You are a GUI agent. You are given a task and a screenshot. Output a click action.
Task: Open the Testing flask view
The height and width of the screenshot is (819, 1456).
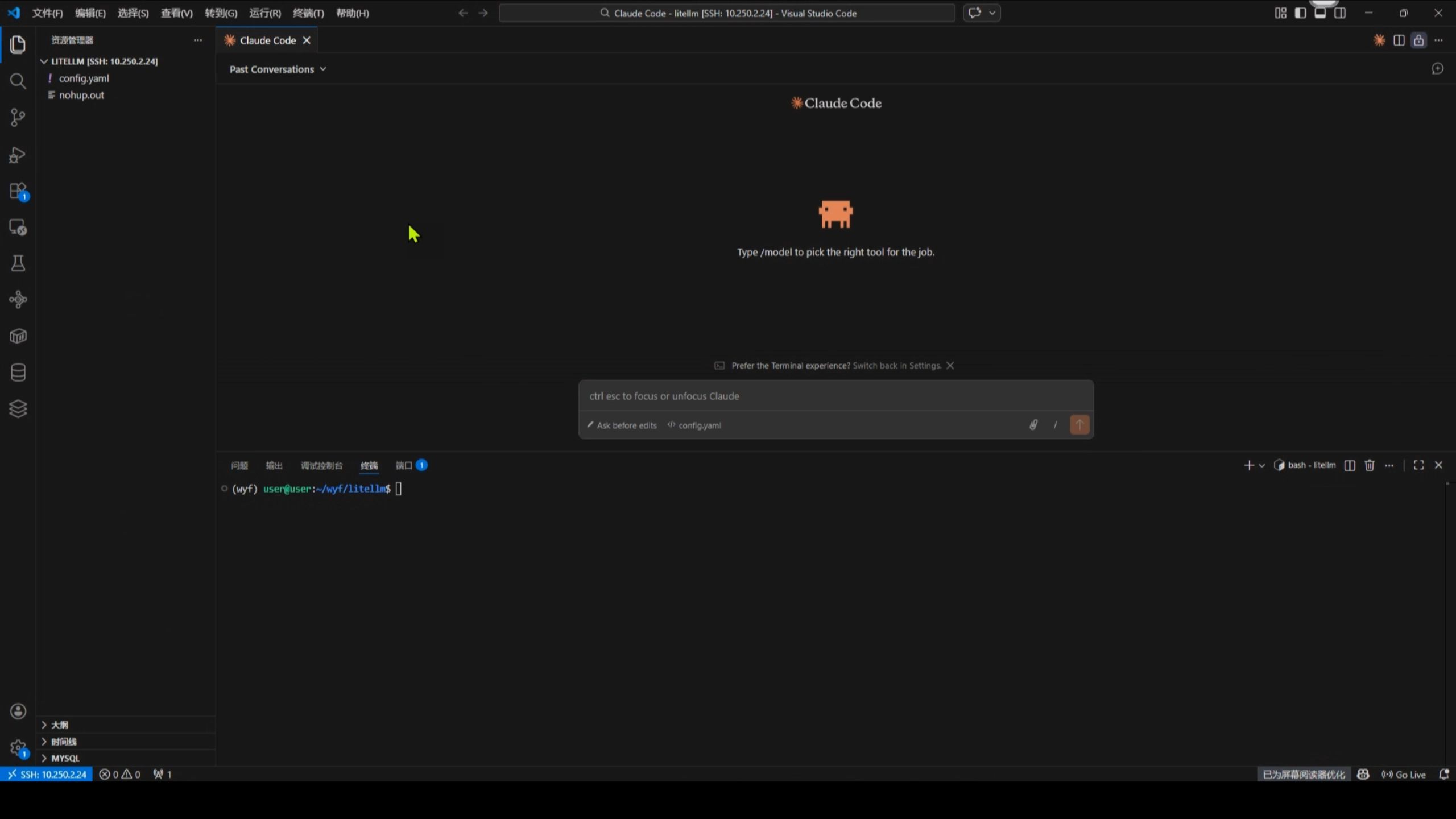[18, 263]
